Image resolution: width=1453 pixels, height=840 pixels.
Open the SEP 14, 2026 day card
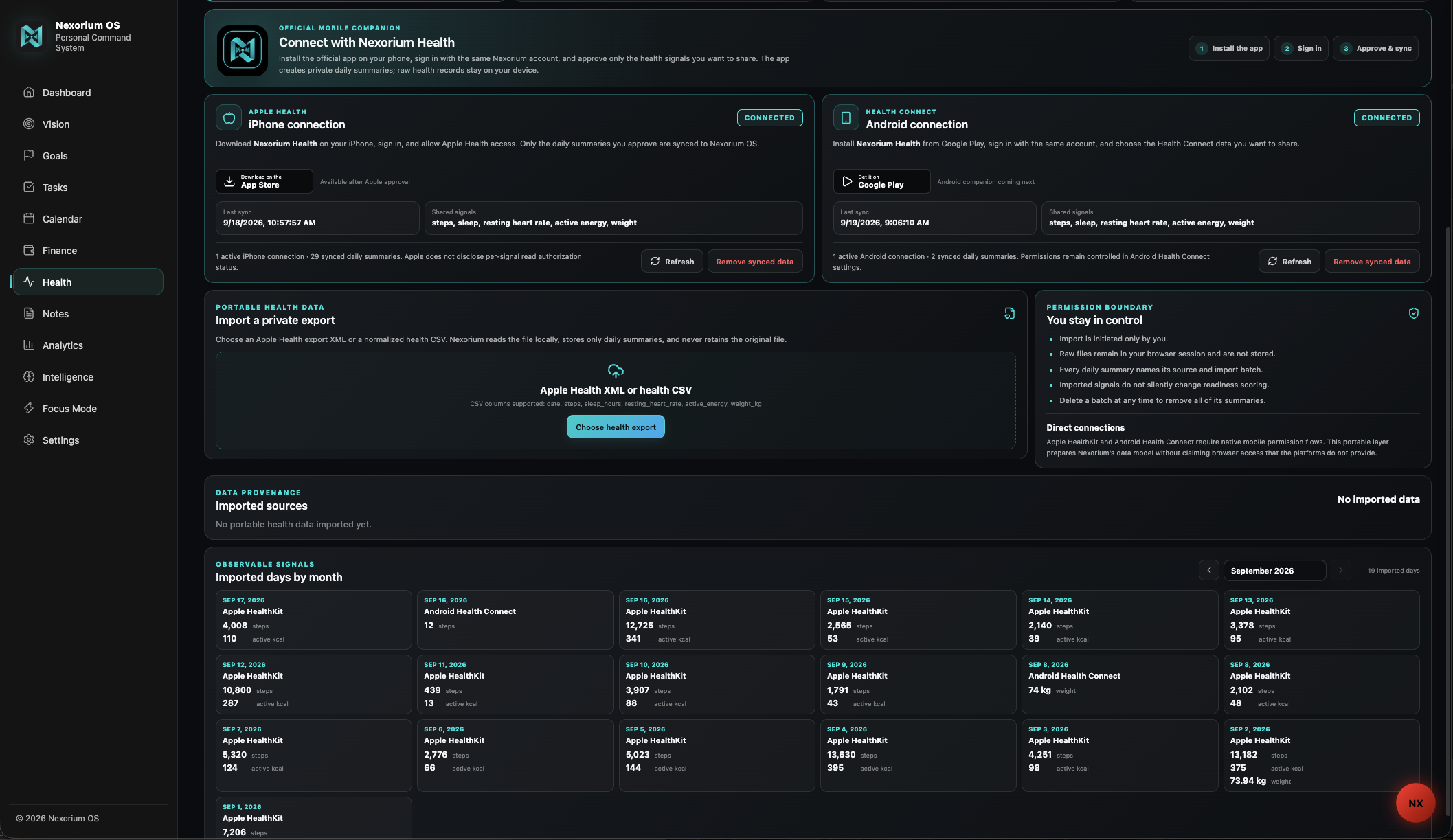(x=1119, y=620)
